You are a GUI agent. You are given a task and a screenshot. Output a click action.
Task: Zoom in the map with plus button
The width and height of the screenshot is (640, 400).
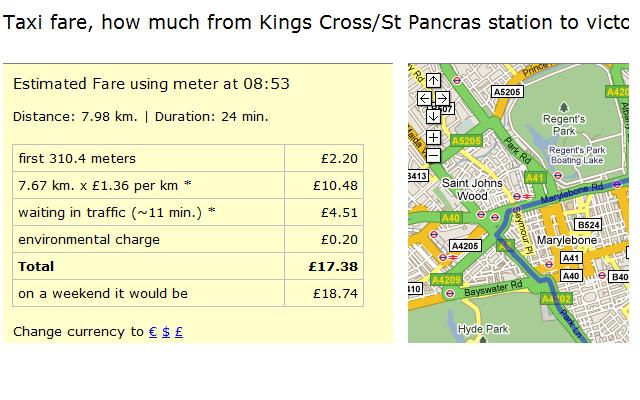pyautogui.click(x=433, y=137)
